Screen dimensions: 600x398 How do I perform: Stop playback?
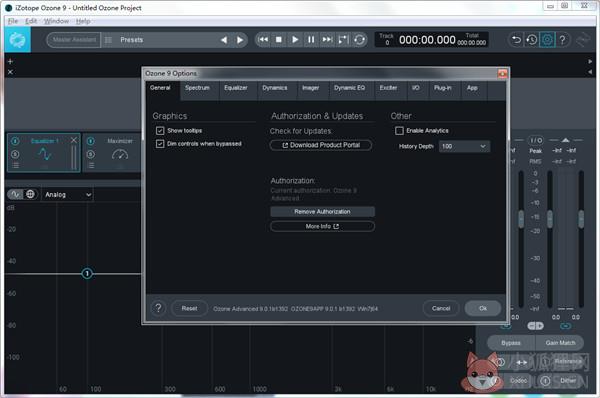279,39
